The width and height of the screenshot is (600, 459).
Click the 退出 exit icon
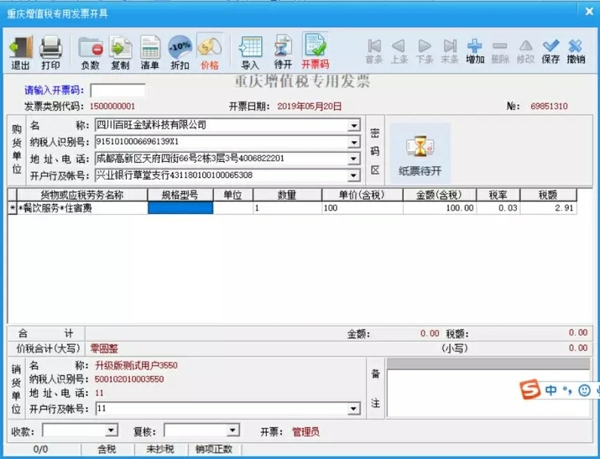(20, 50)
